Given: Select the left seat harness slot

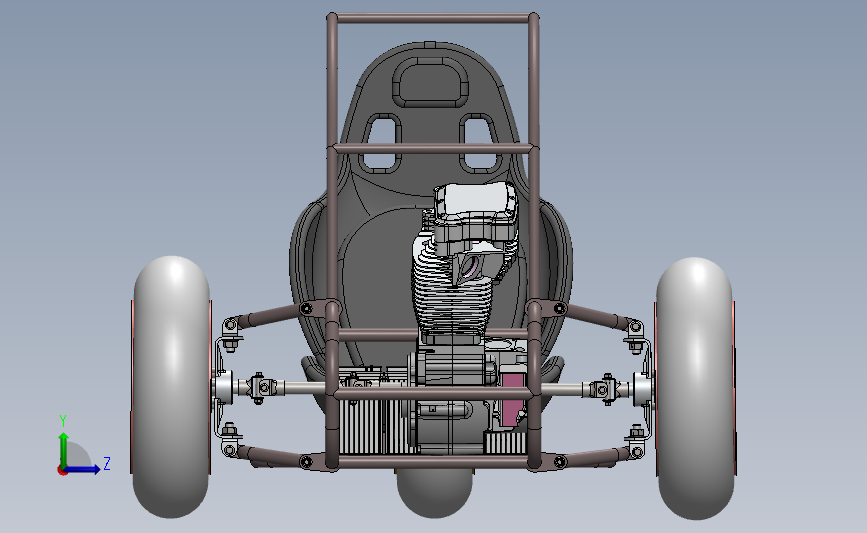Looking at the screenshot, I should pos(380,143).
